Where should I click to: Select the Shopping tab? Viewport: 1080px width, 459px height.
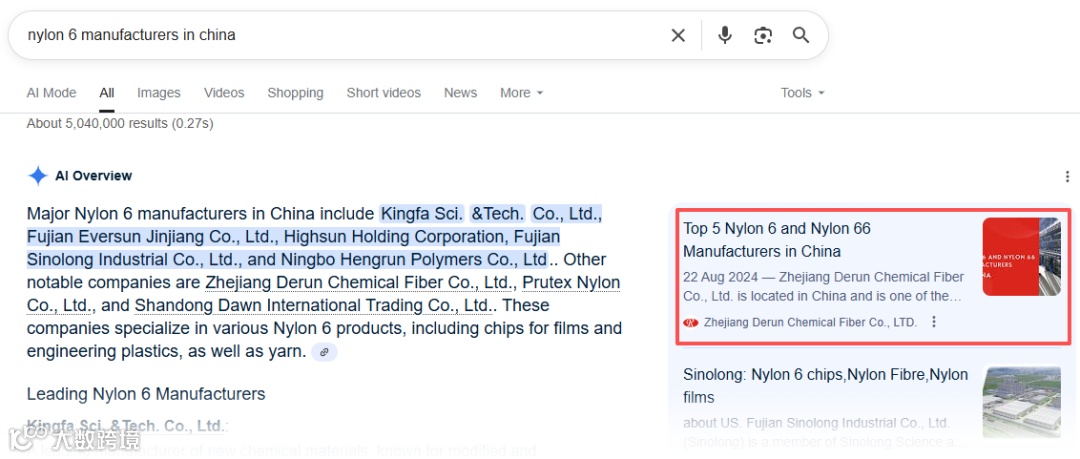295,93
